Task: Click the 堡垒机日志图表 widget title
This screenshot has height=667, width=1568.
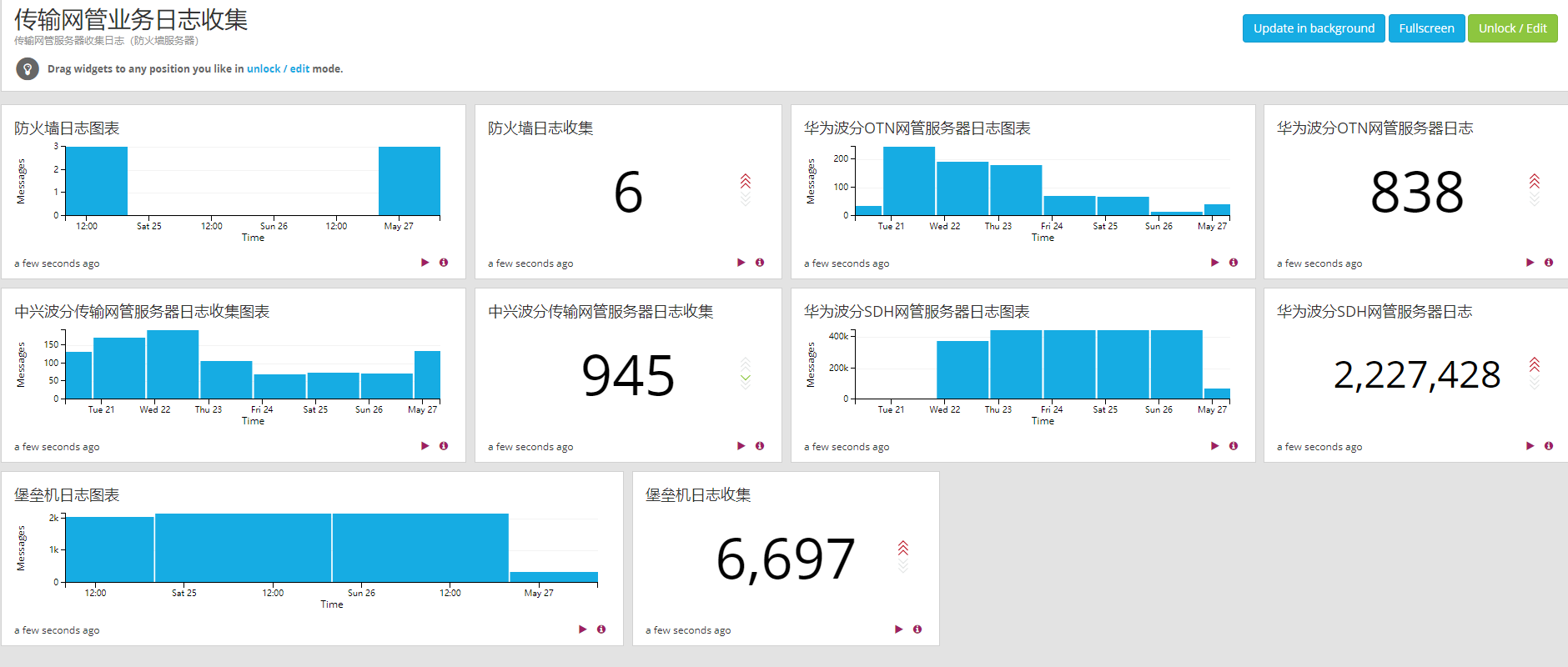Action: [67, 495]
